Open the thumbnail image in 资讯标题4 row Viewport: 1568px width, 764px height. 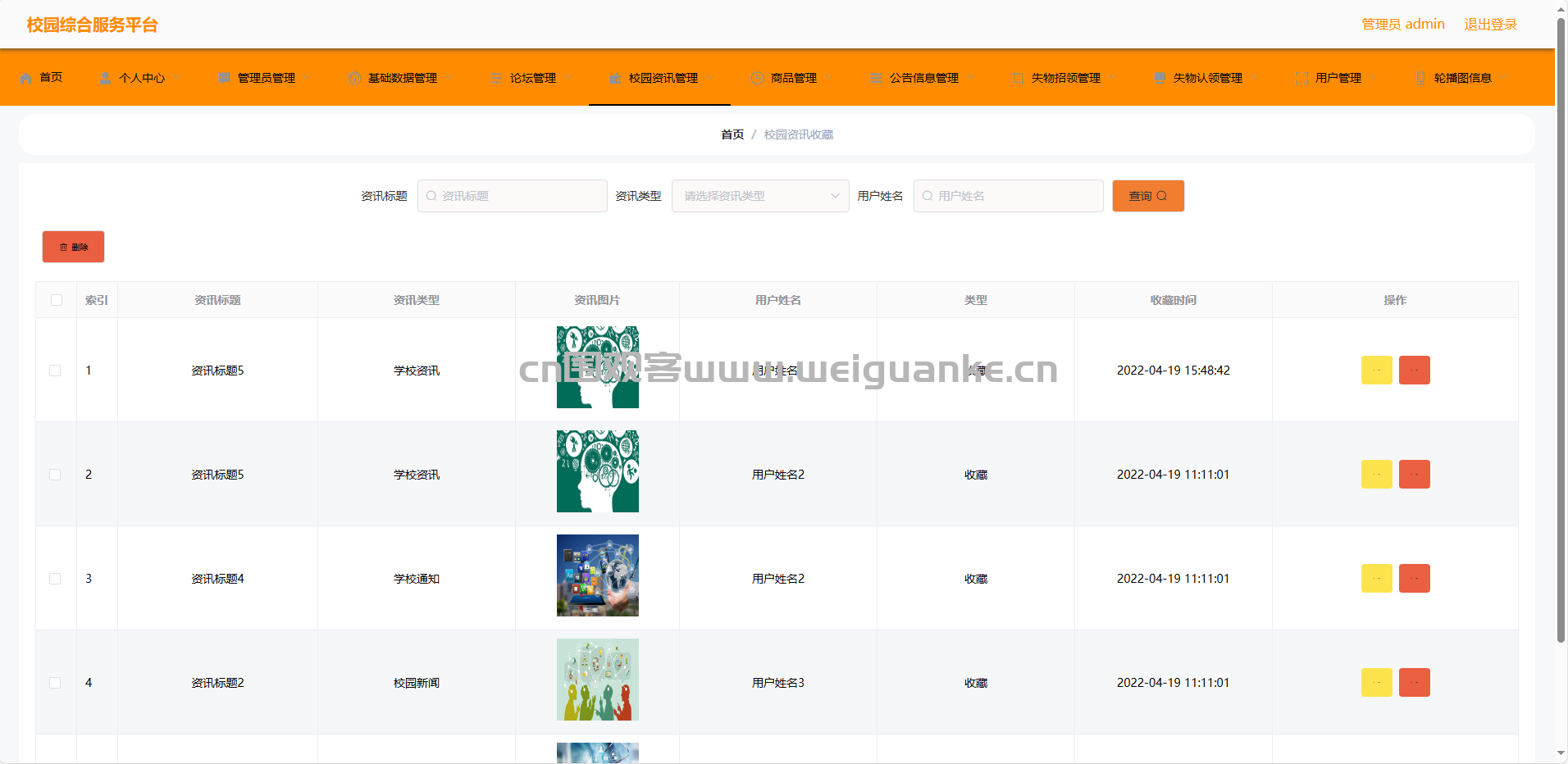point(598,575)
